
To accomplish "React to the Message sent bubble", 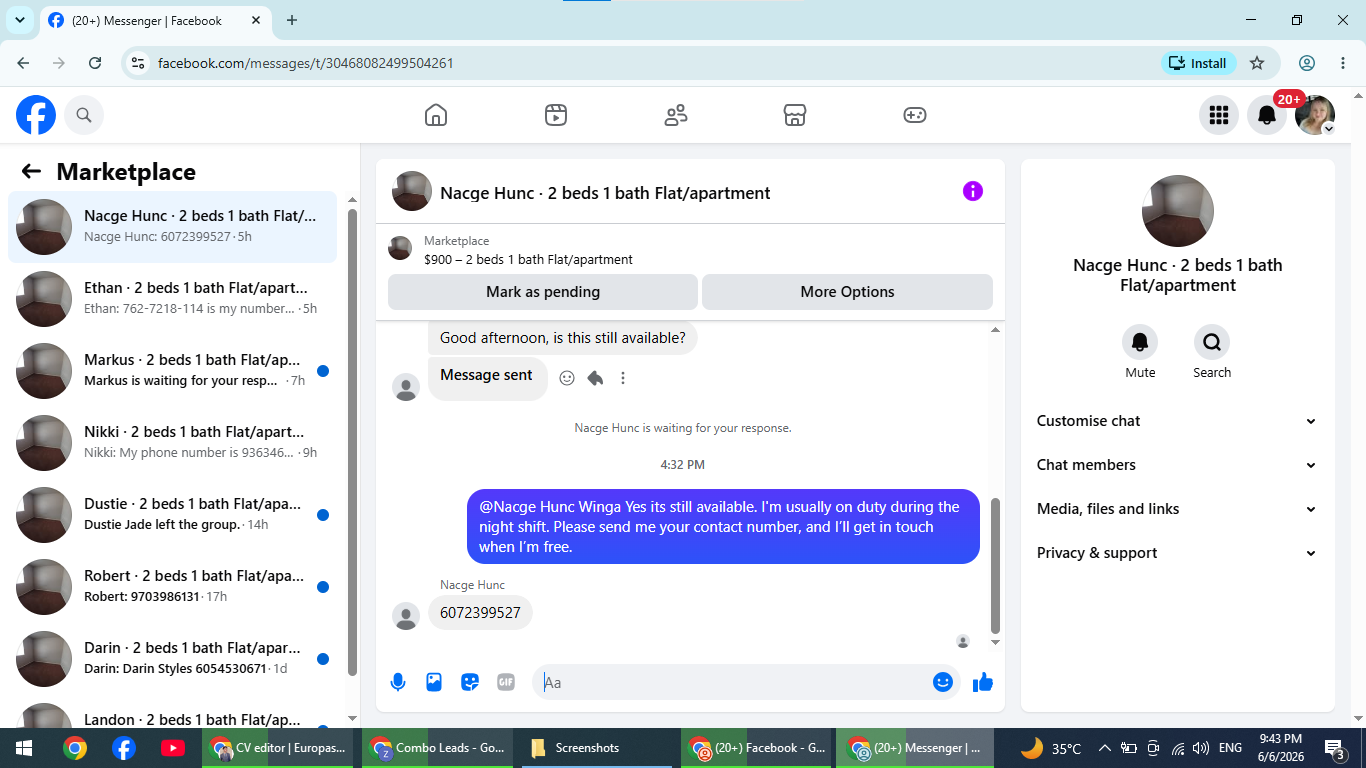I will point(567,378).
